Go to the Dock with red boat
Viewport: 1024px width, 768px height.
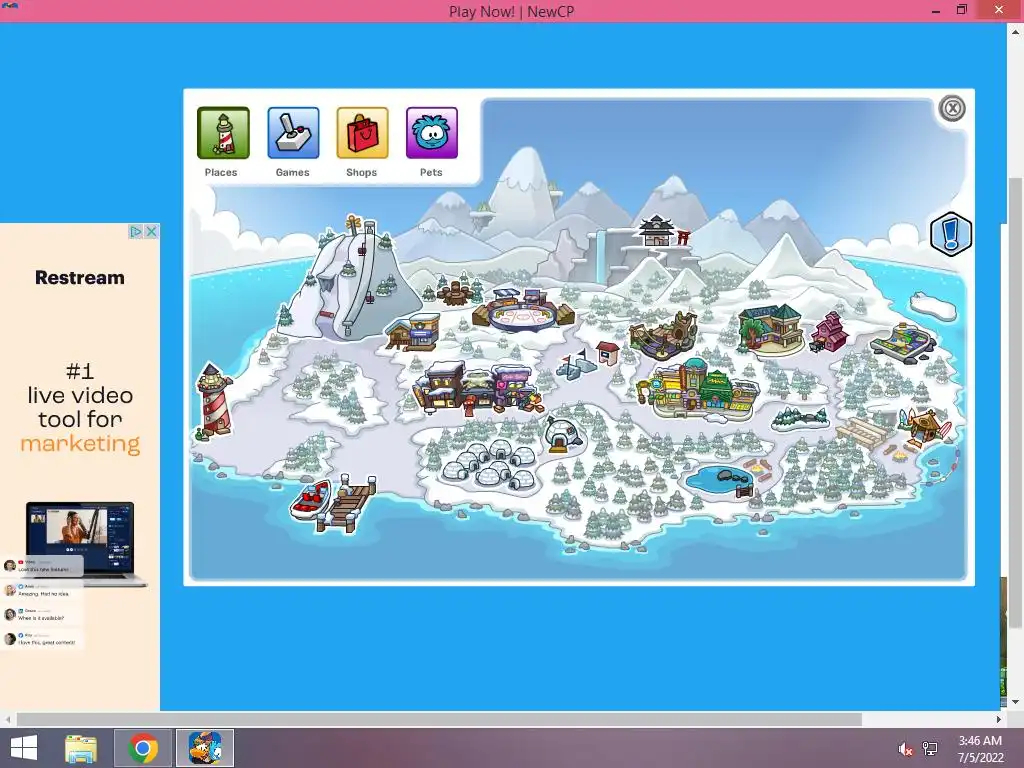pos(333,503)
